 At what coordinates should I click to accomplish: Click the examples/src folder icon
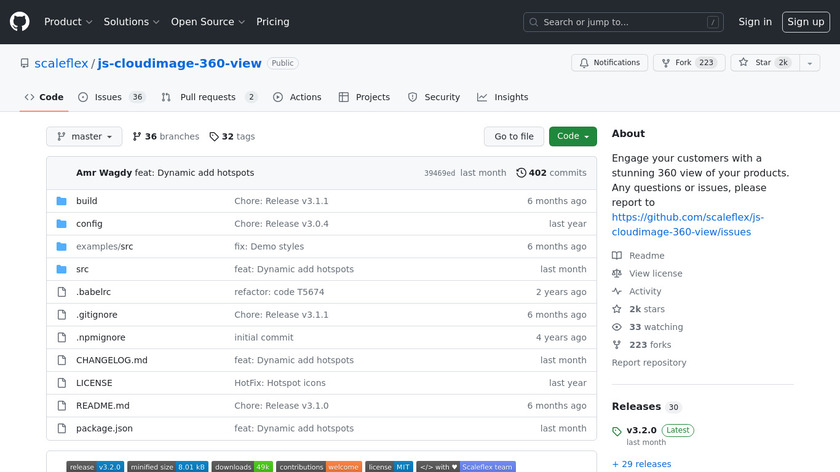62,246
